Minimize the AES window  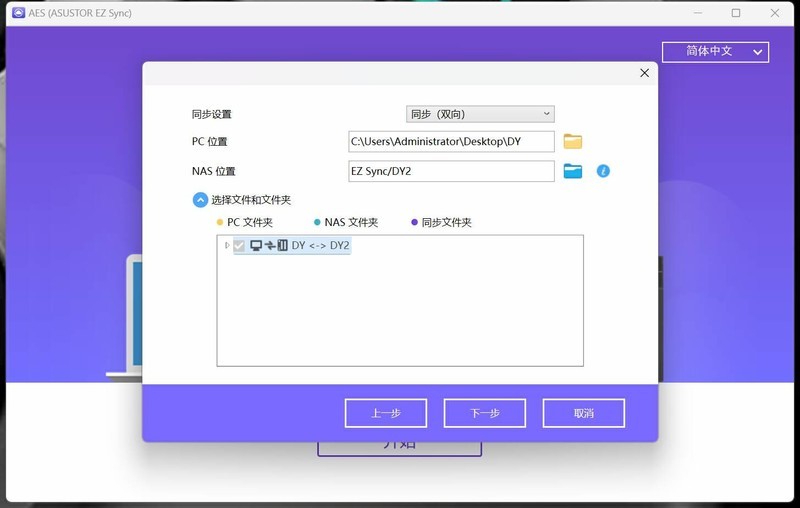point(698,13)
